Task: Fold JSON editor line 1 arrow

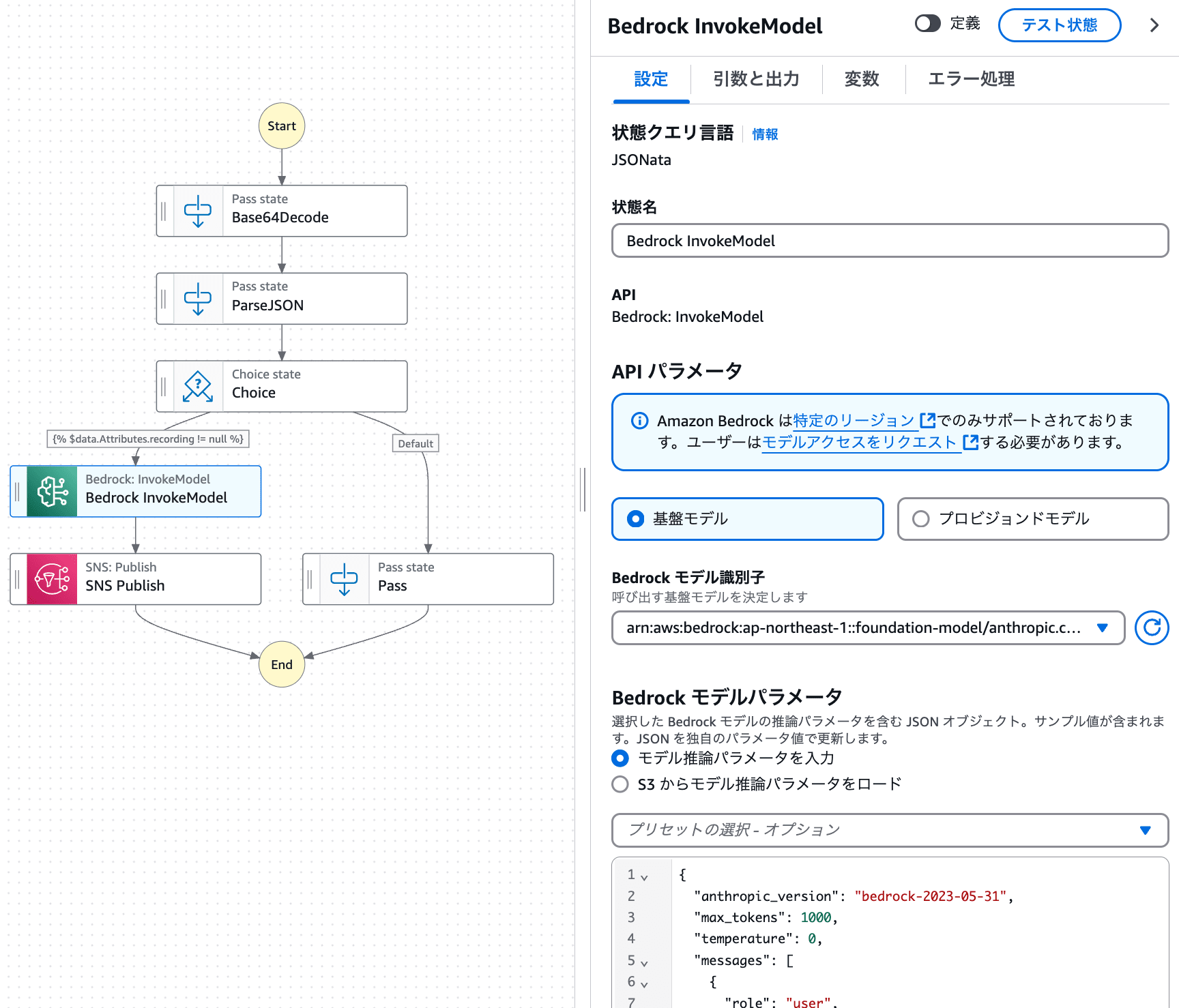Action: (x=644, y=877)
